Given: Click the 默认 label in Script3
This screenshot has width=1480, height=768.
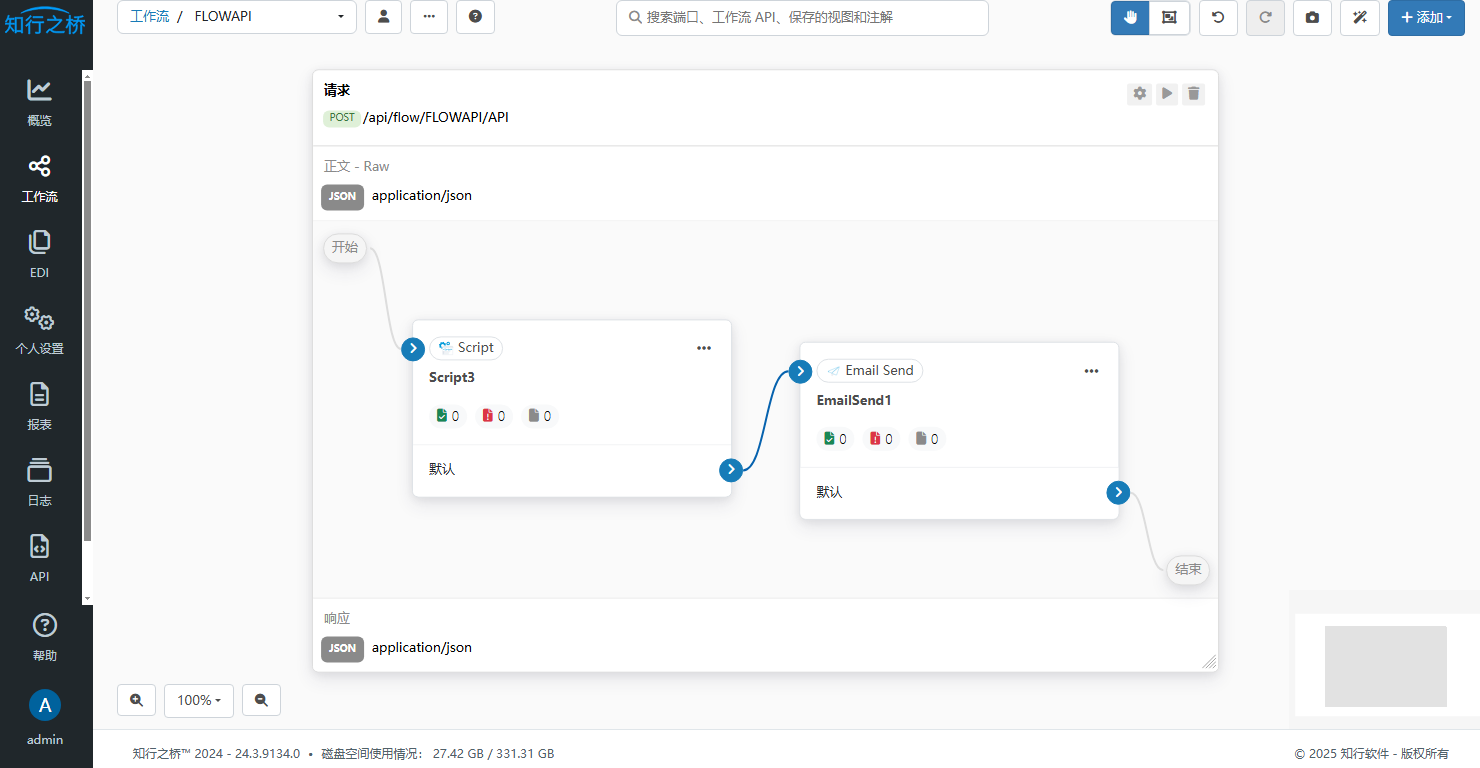Looking at the screenshot, I should tap(442, 470).
